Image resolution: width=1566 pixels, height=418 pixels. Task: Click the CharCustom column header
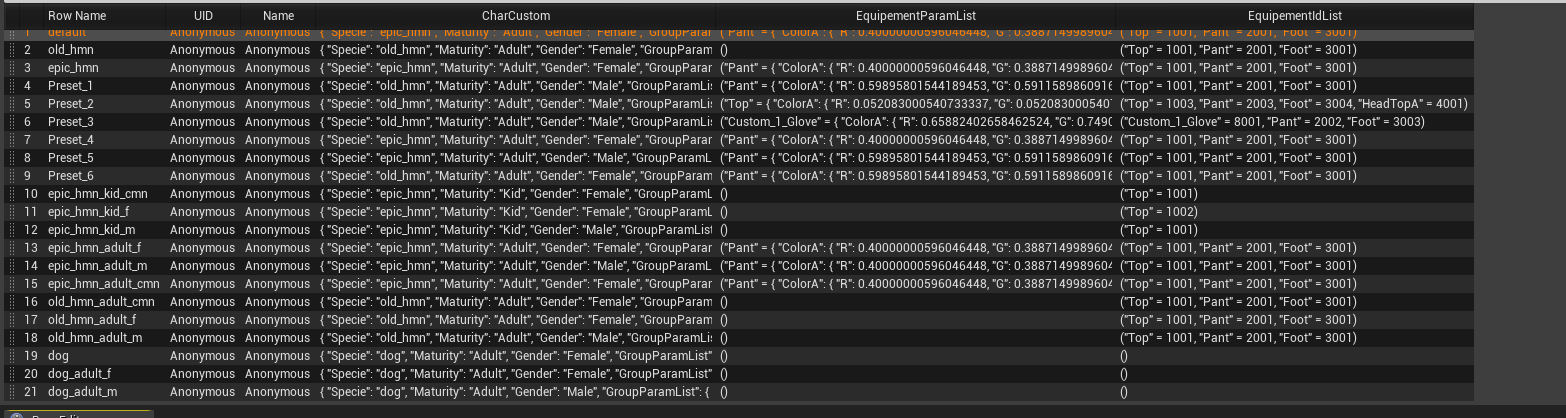pos(515,16)
